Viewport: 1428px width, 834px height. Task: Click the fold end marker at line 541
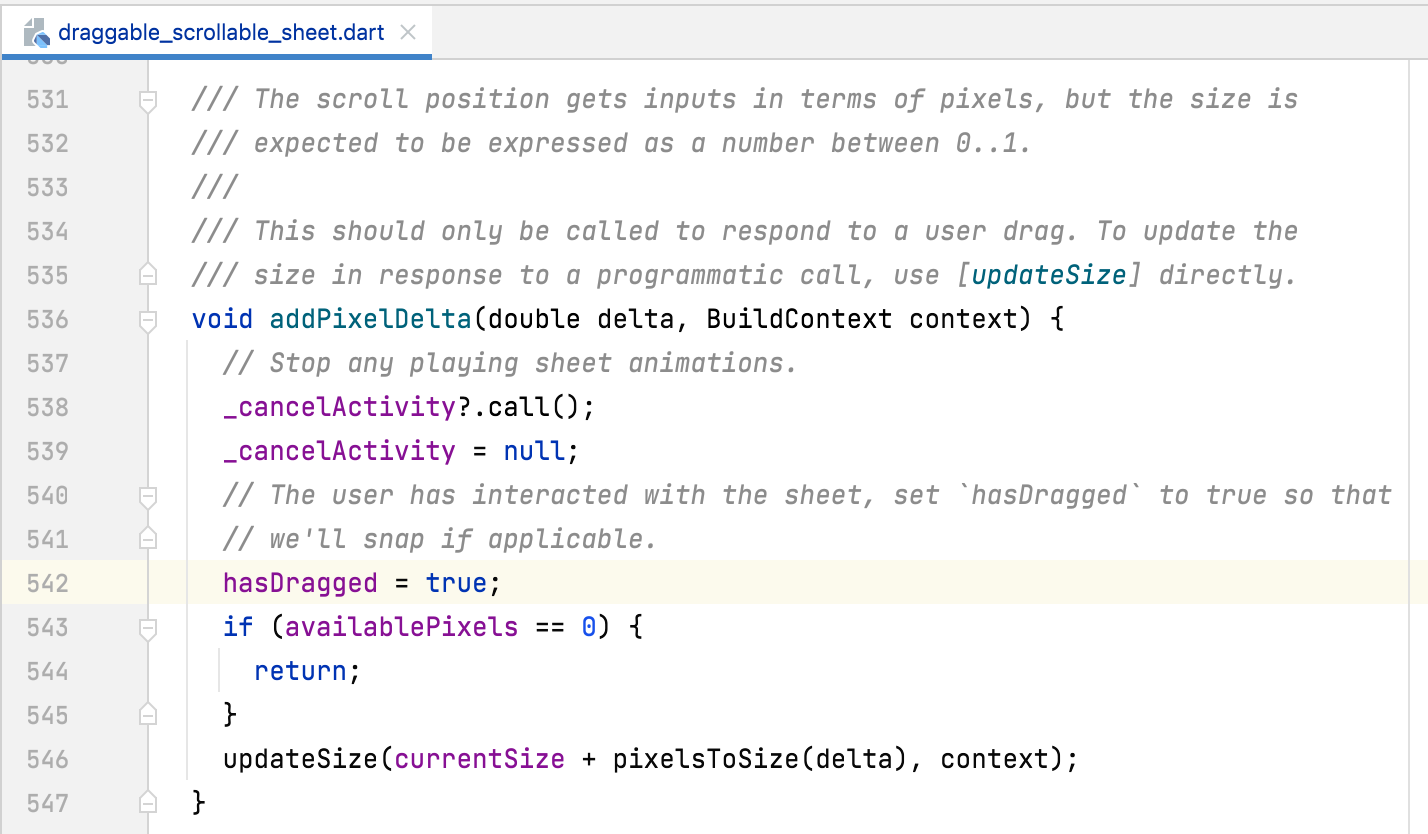pyautogui.click(x=147, y=539)
